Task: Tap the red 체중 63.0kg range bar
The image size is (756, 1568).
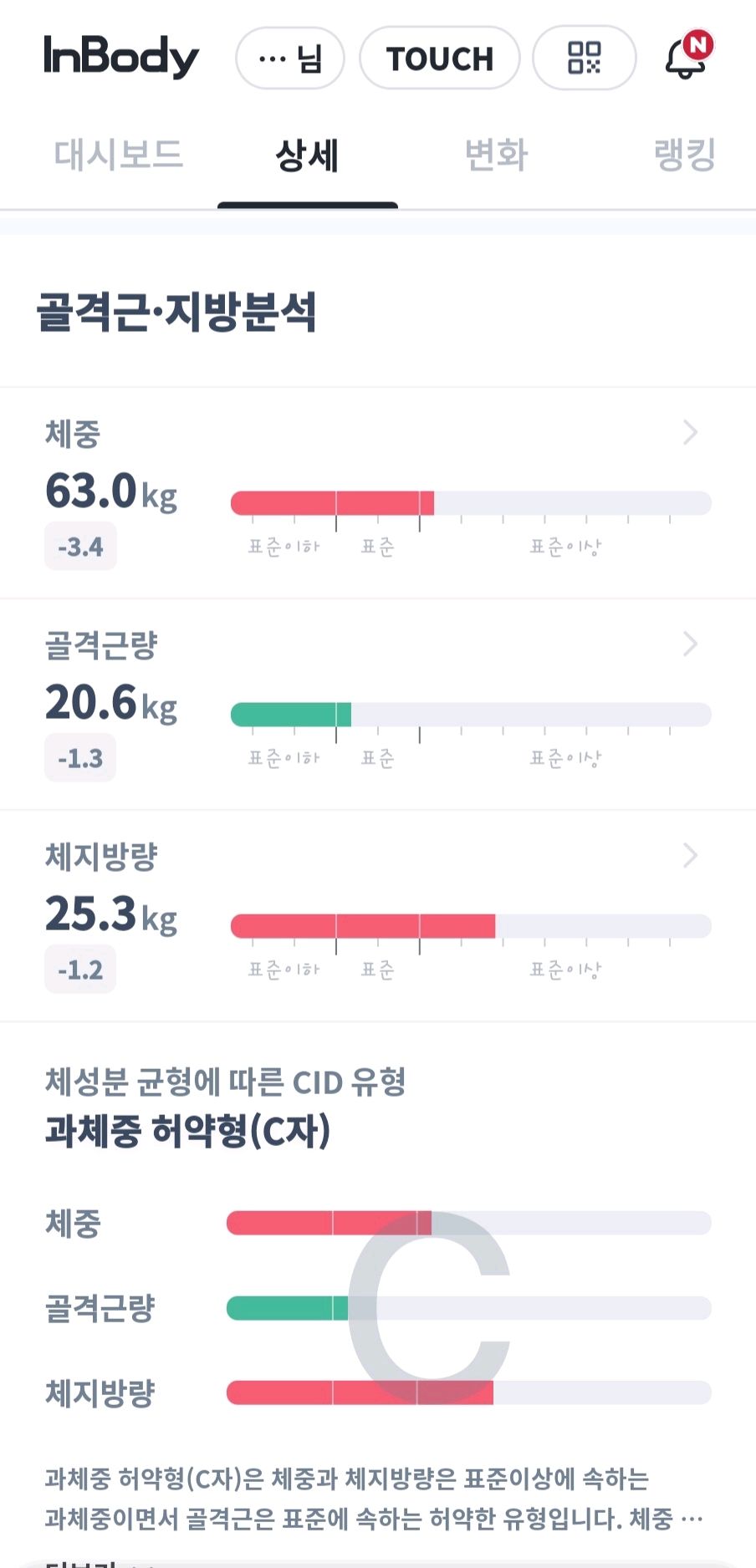Action: (x=333, y=503)
